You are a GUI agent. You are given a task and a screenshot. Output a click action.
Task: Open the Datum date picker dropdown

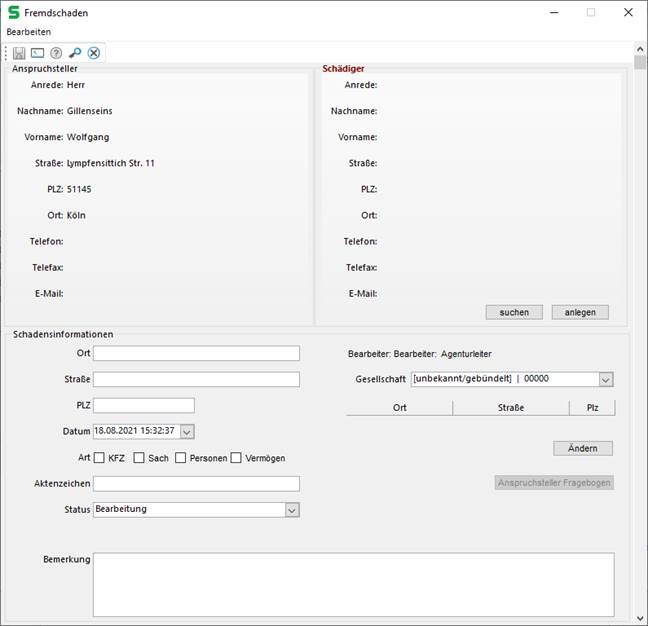187,431
